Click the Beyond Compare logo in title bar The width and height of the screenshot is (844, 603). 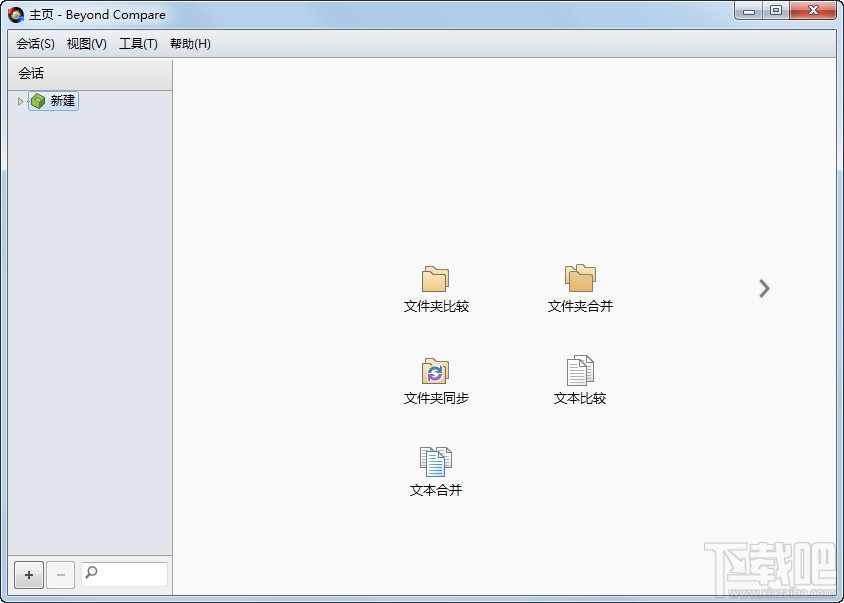(16, 15)
